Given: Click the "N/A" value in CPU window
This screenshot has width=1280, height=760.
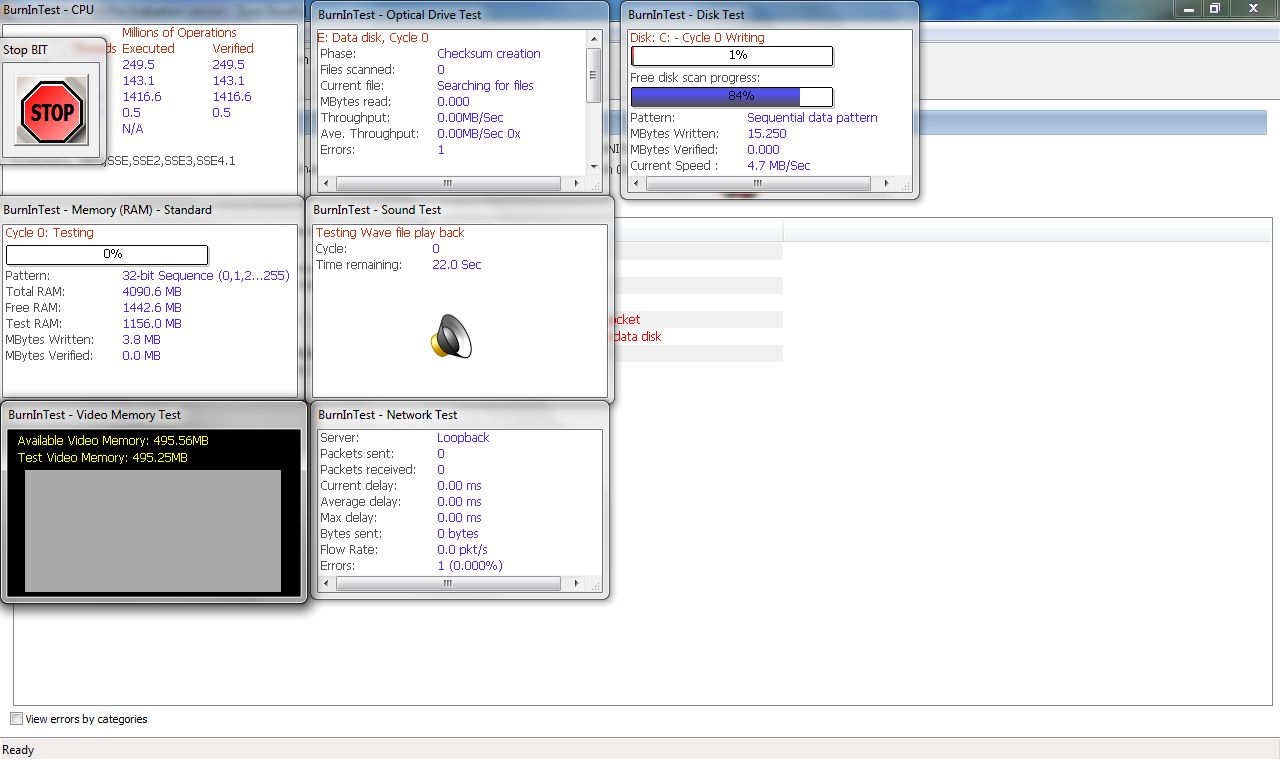Looking at the screenshot, I should click(x=132, y=129).
